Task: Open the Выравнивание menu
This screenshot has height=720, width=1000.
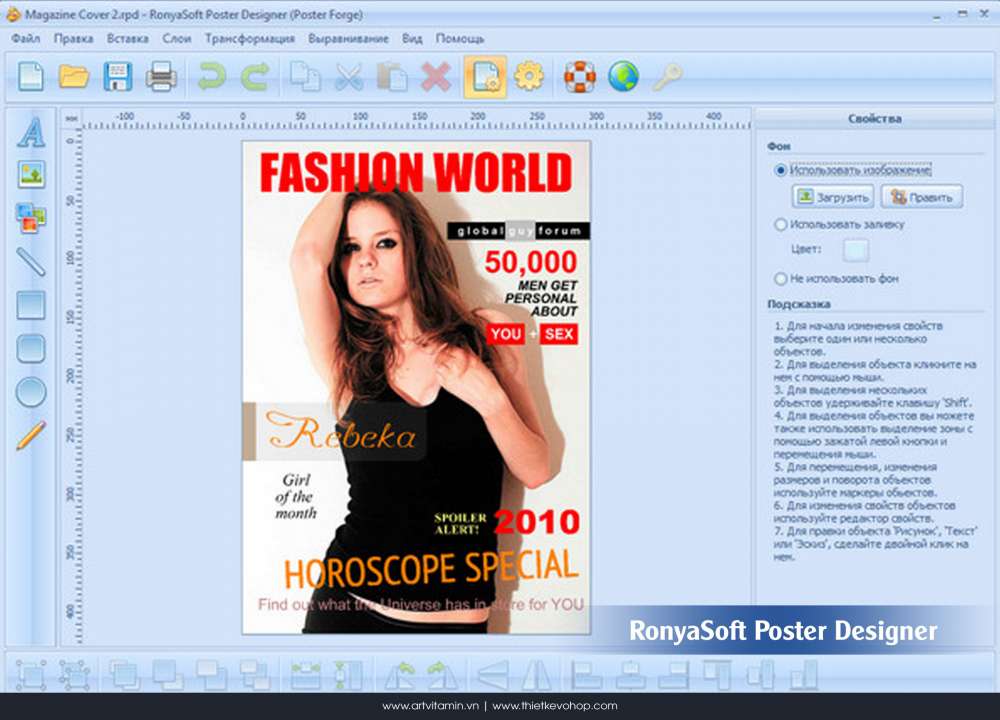Action: (348, 39)
